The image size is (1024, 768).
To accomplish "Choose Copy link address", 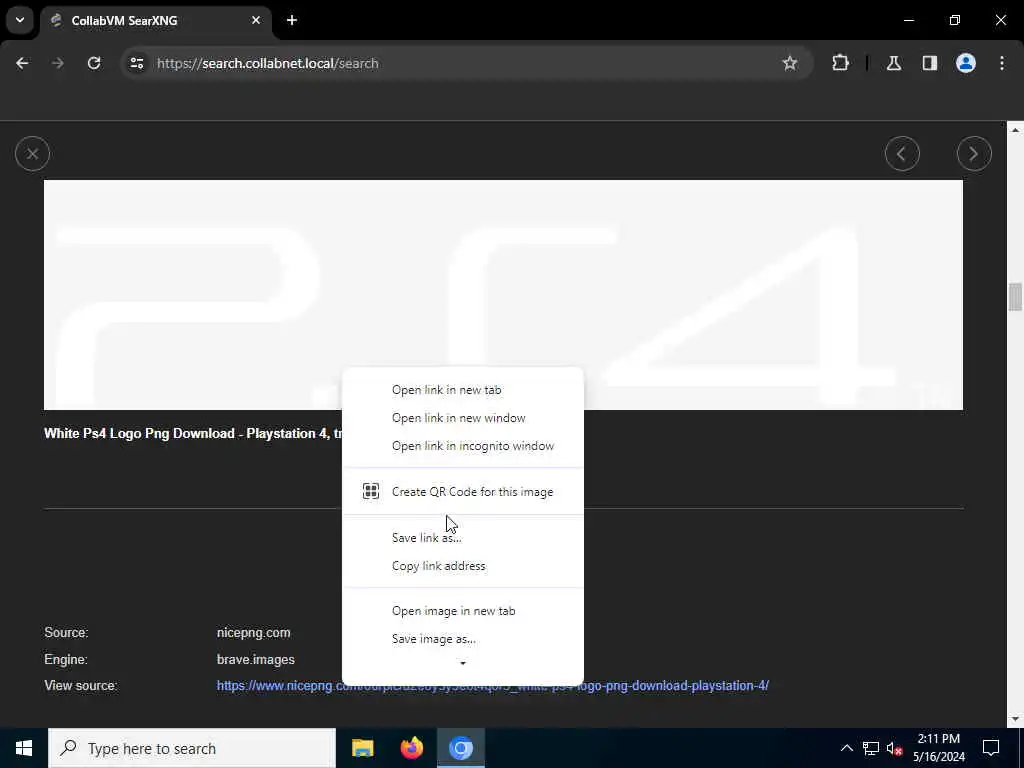I will [x=462, y=566].
